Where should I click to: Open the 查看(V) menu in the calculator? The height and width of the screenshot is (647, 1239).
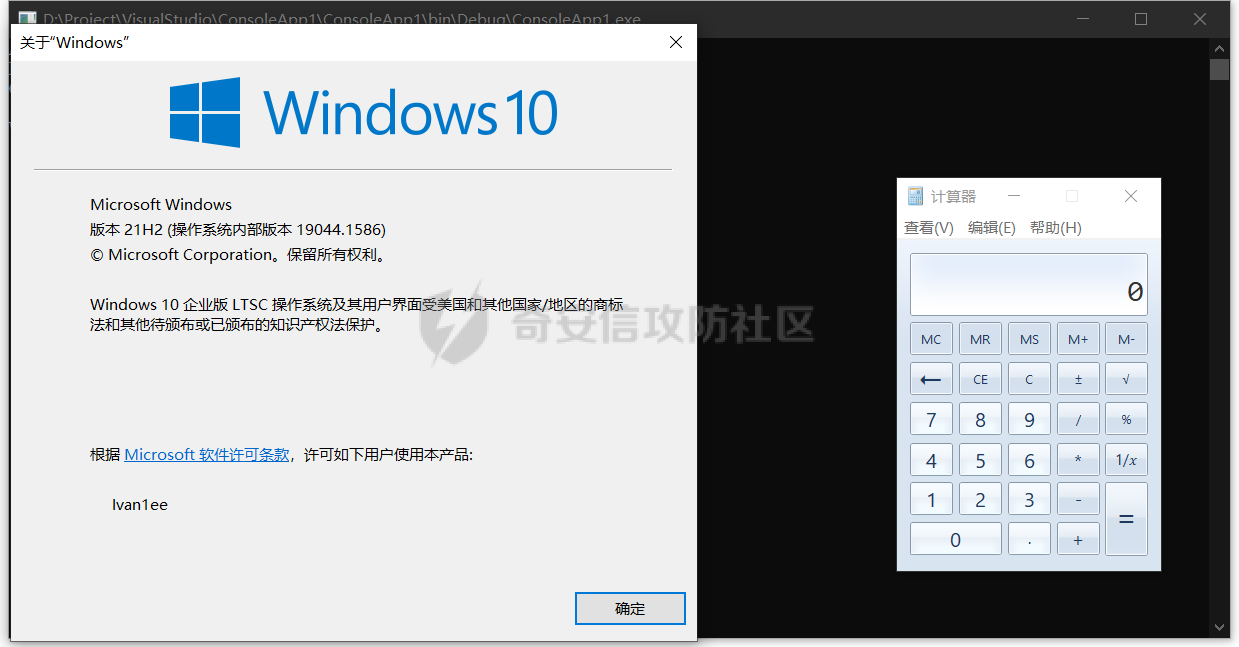click(x=929, y=228)
